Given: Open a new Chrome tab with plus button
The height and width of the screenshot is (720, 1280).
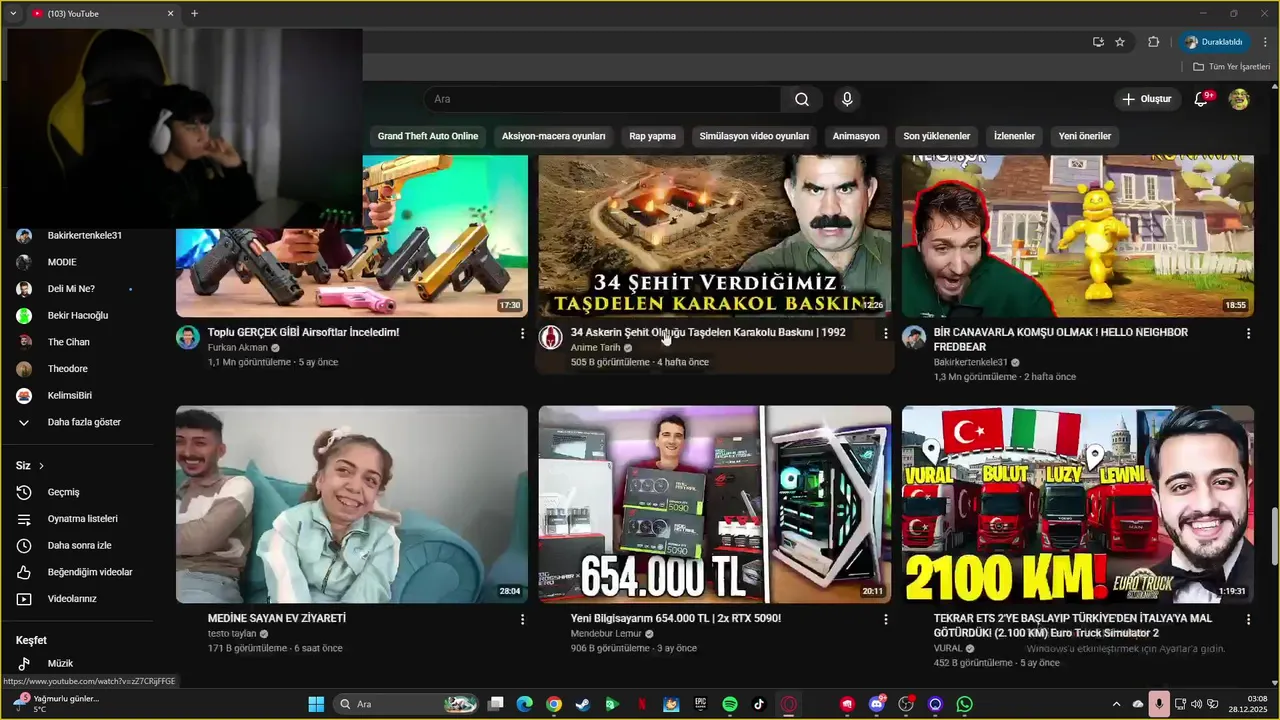Looking at the screenshot, I should 194,14.
